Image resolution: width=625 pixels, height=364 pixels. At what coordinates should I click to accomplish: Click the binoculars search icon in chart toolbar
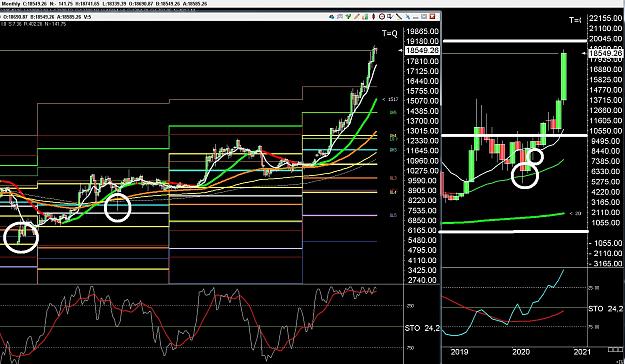click(332, 17)
